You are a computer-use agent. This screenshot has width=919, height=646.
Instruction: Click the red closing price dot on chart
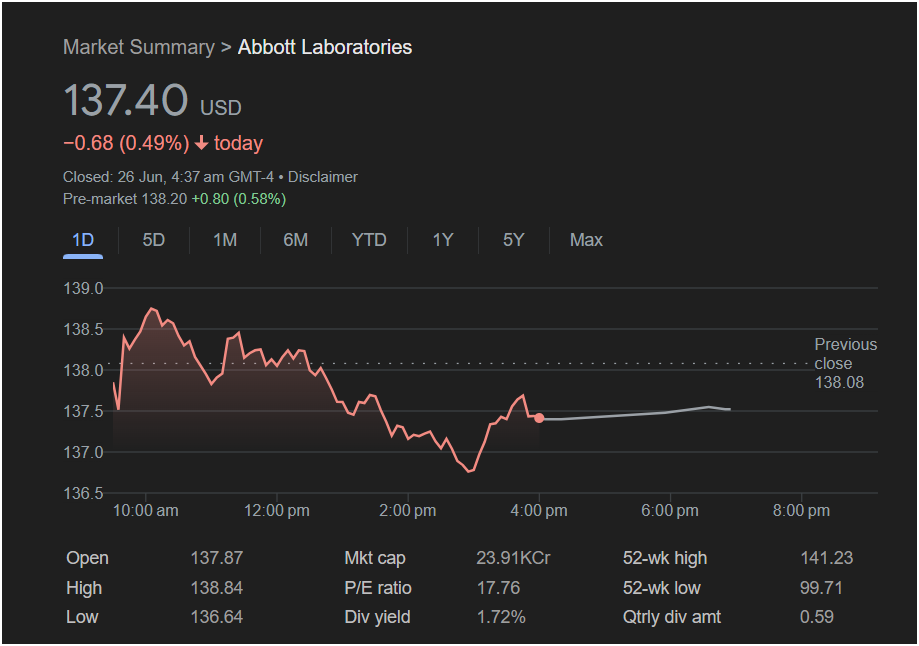tap(539, 418)
